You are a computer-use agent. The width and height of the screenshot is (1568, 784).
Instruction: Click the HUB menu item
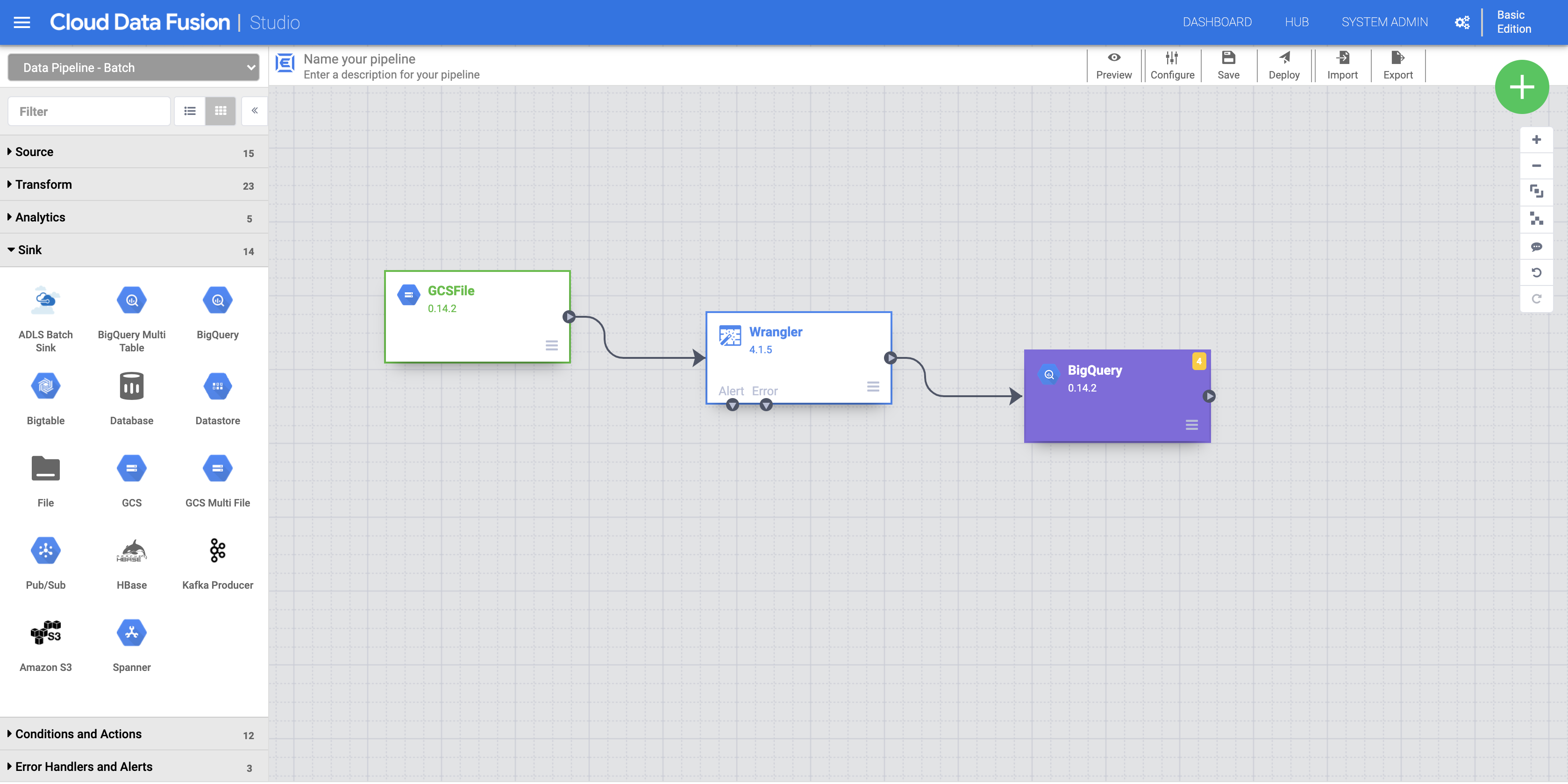(x=1296, y=21)
